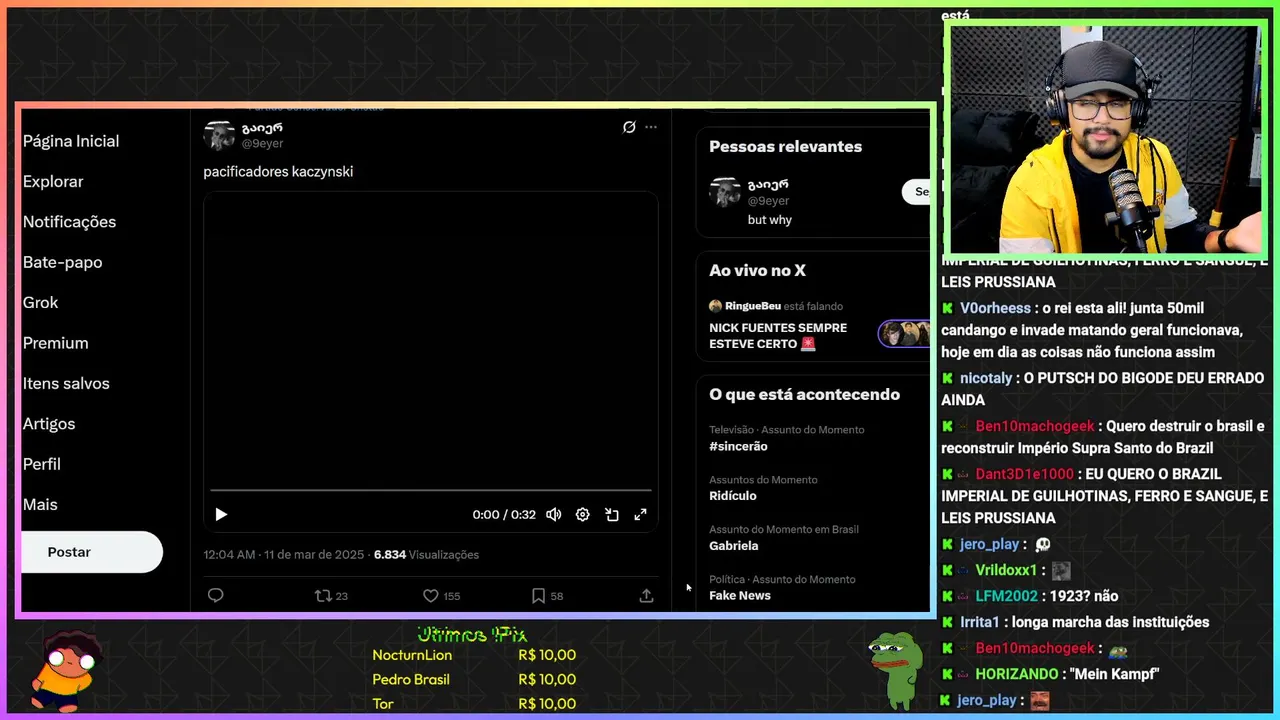The width and height of the screenshot is (1280, 720).
Task: Share the tweet via share icon
Action: 646,595
